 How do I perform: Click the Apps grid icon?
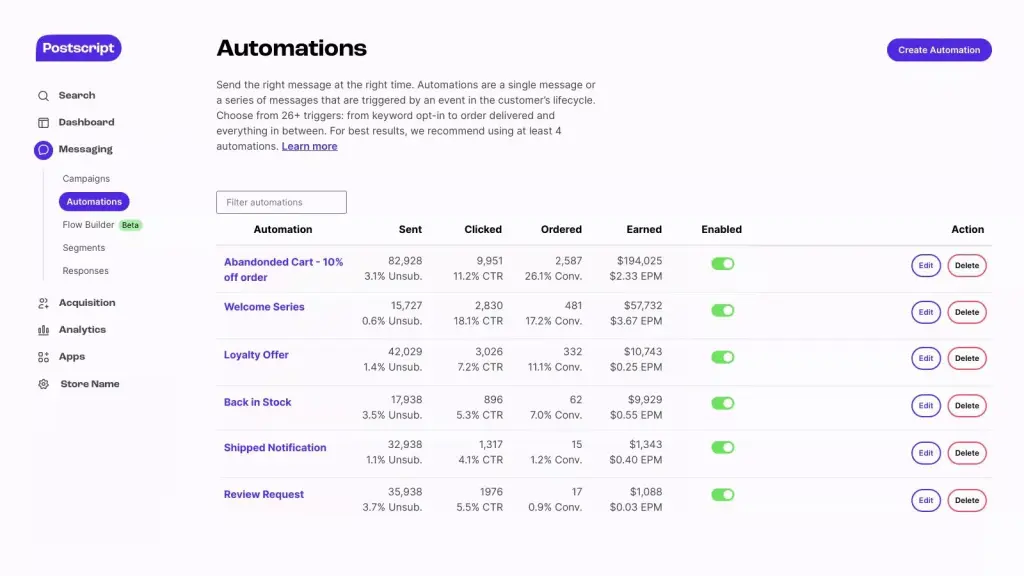pos(43,357)
